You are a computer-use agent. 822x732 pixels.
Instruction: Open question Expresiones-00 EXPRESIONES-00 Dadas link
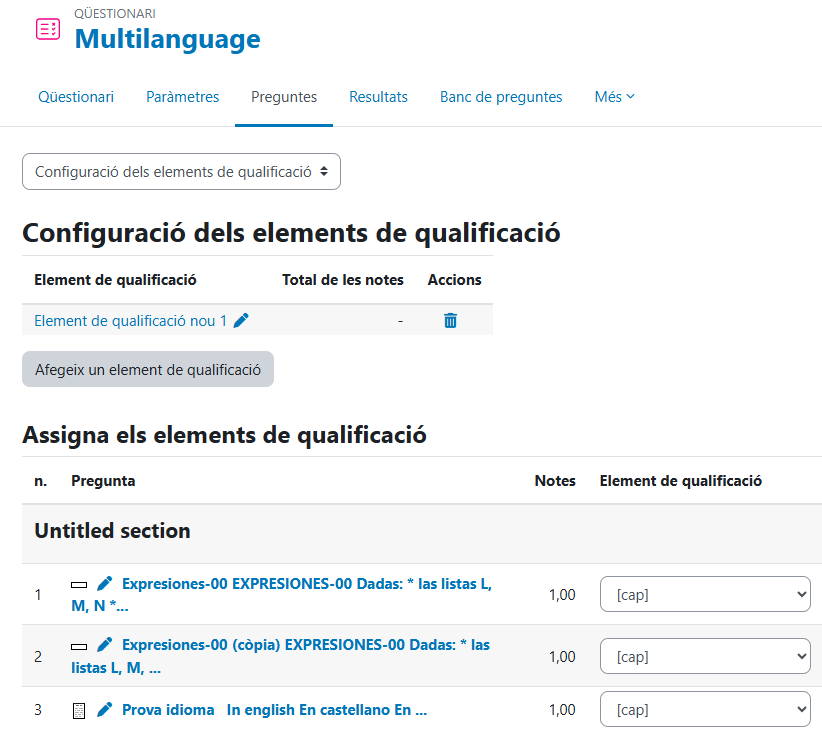click(282, 595)
